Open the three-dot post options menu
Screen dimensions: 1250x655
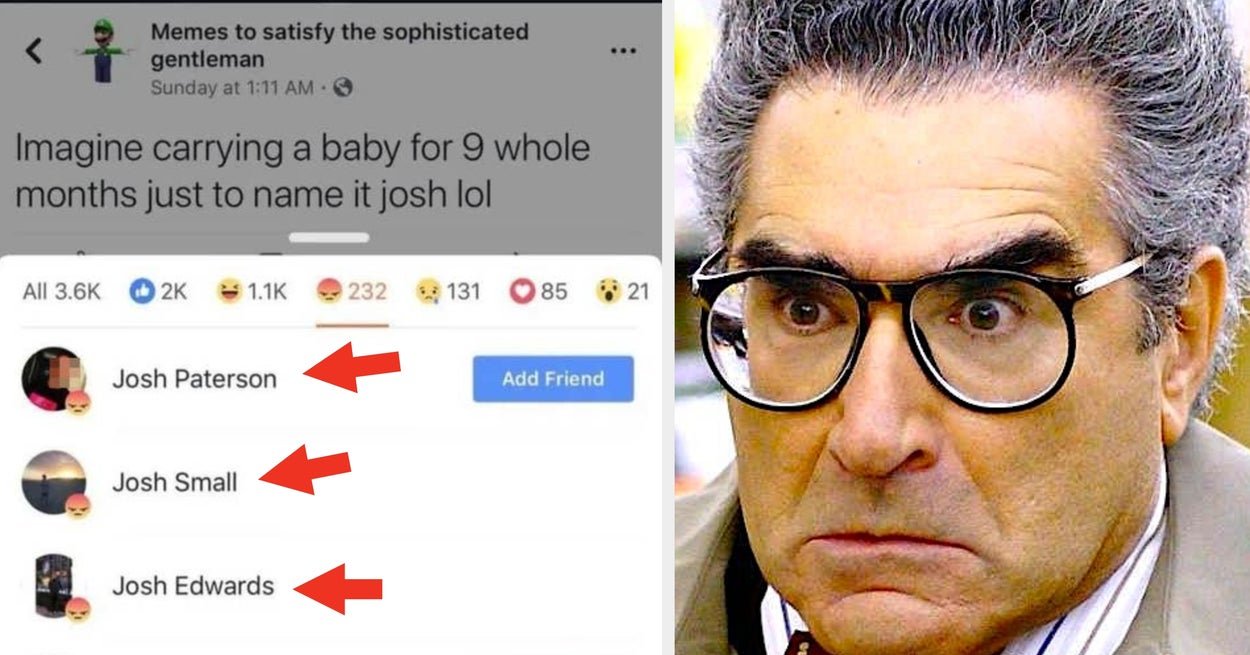623,51
